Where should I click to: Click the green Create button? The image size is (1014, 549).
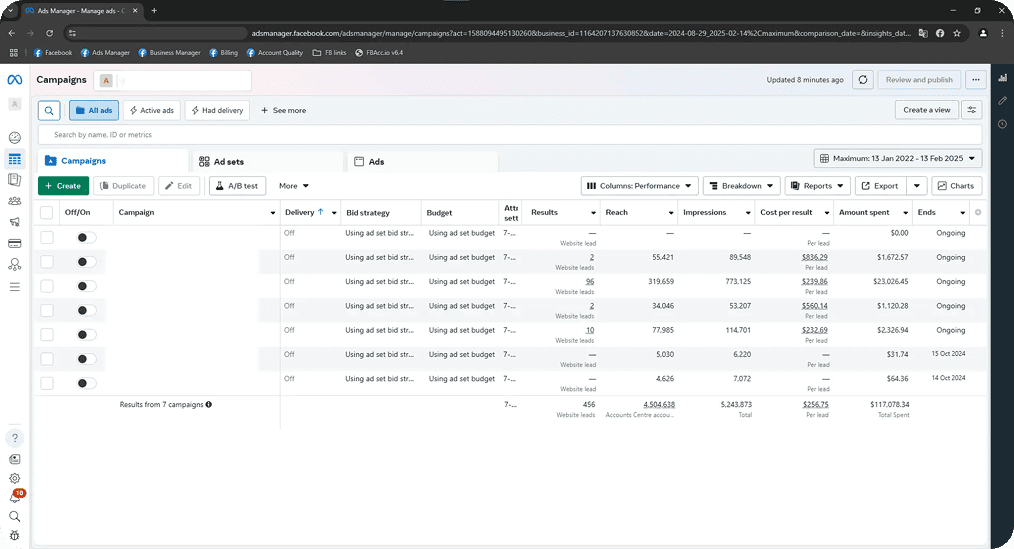63,186
